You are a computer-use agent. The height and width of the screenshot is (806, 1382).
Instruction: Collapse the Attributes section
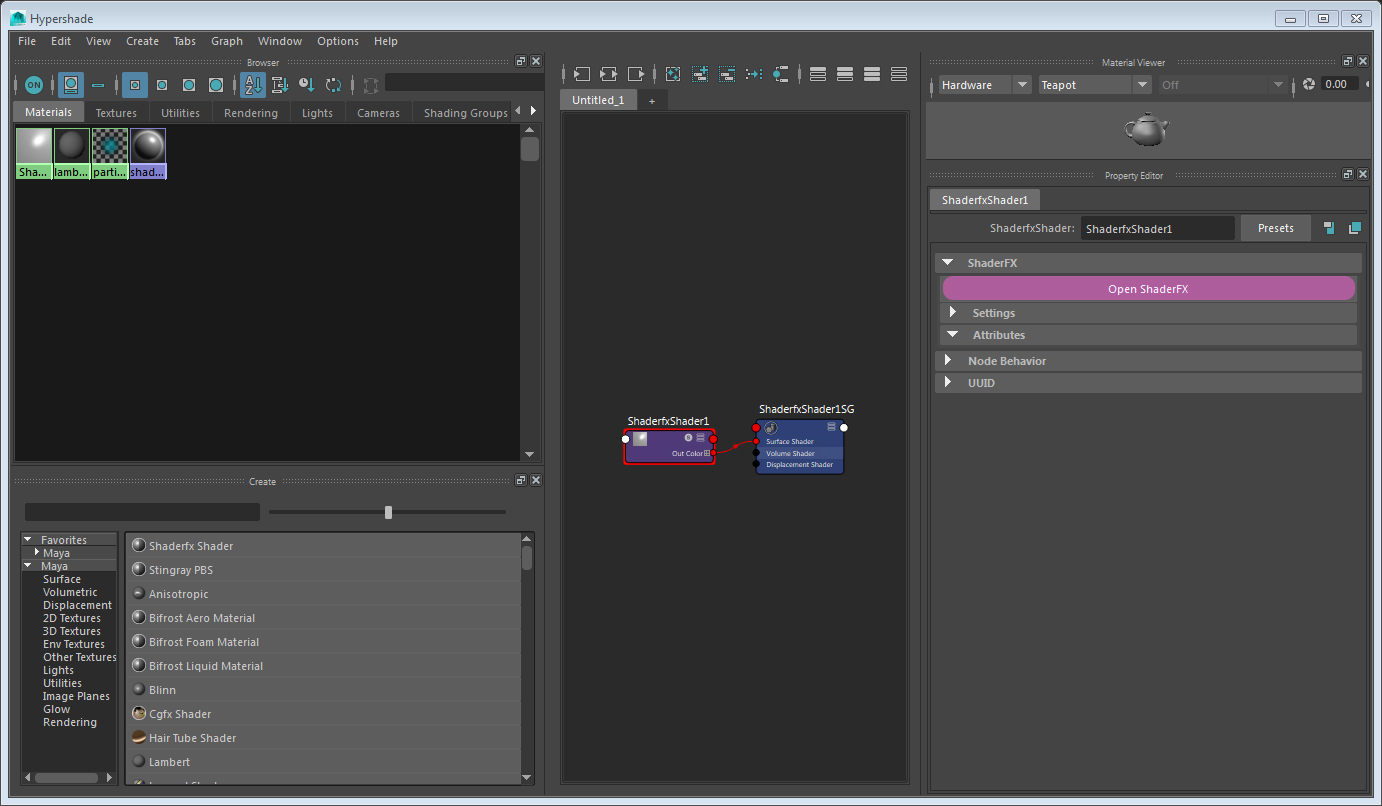coord(953,335)
